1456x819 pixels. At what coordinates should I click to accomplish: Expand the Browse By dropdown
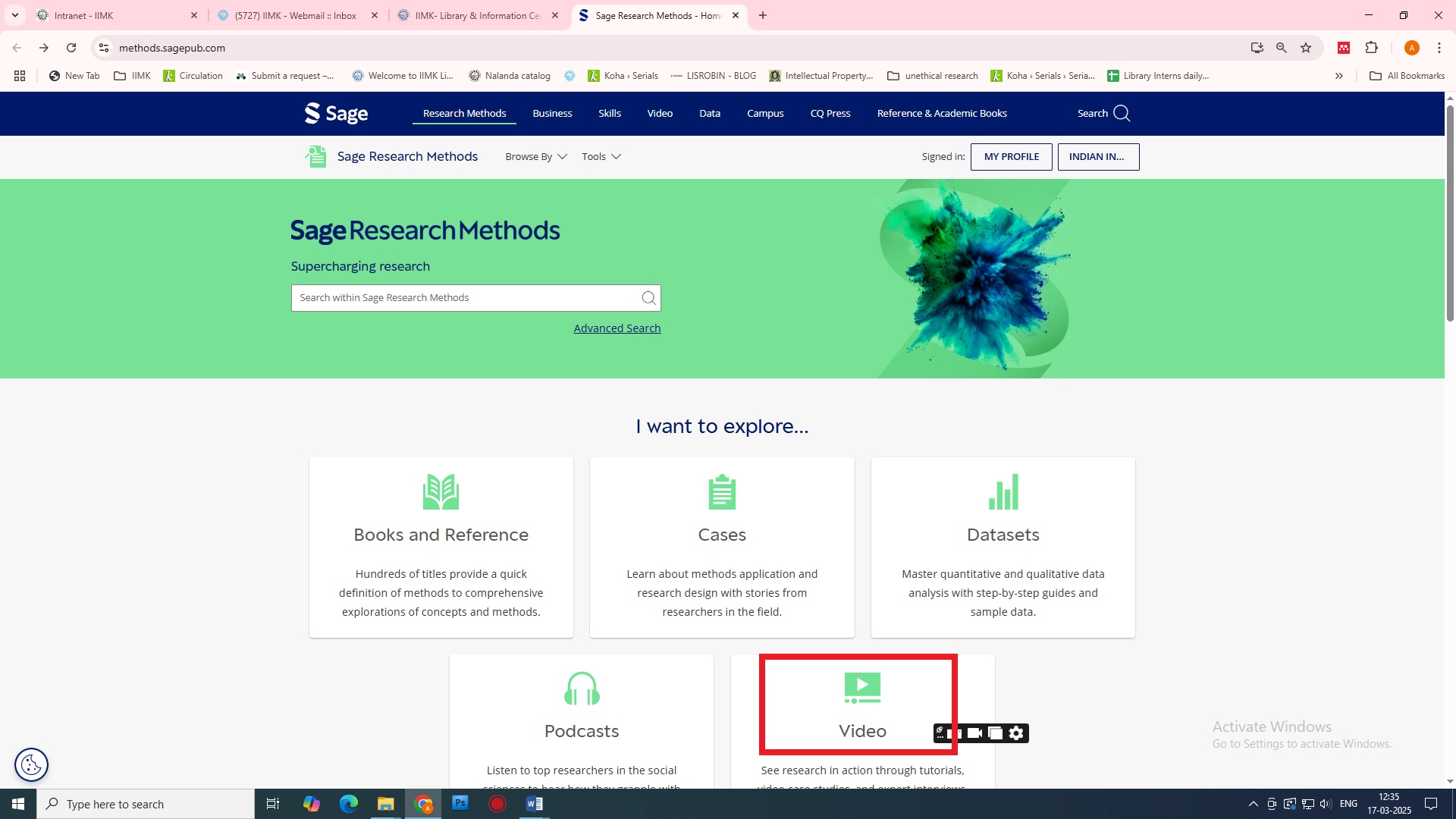535,157
